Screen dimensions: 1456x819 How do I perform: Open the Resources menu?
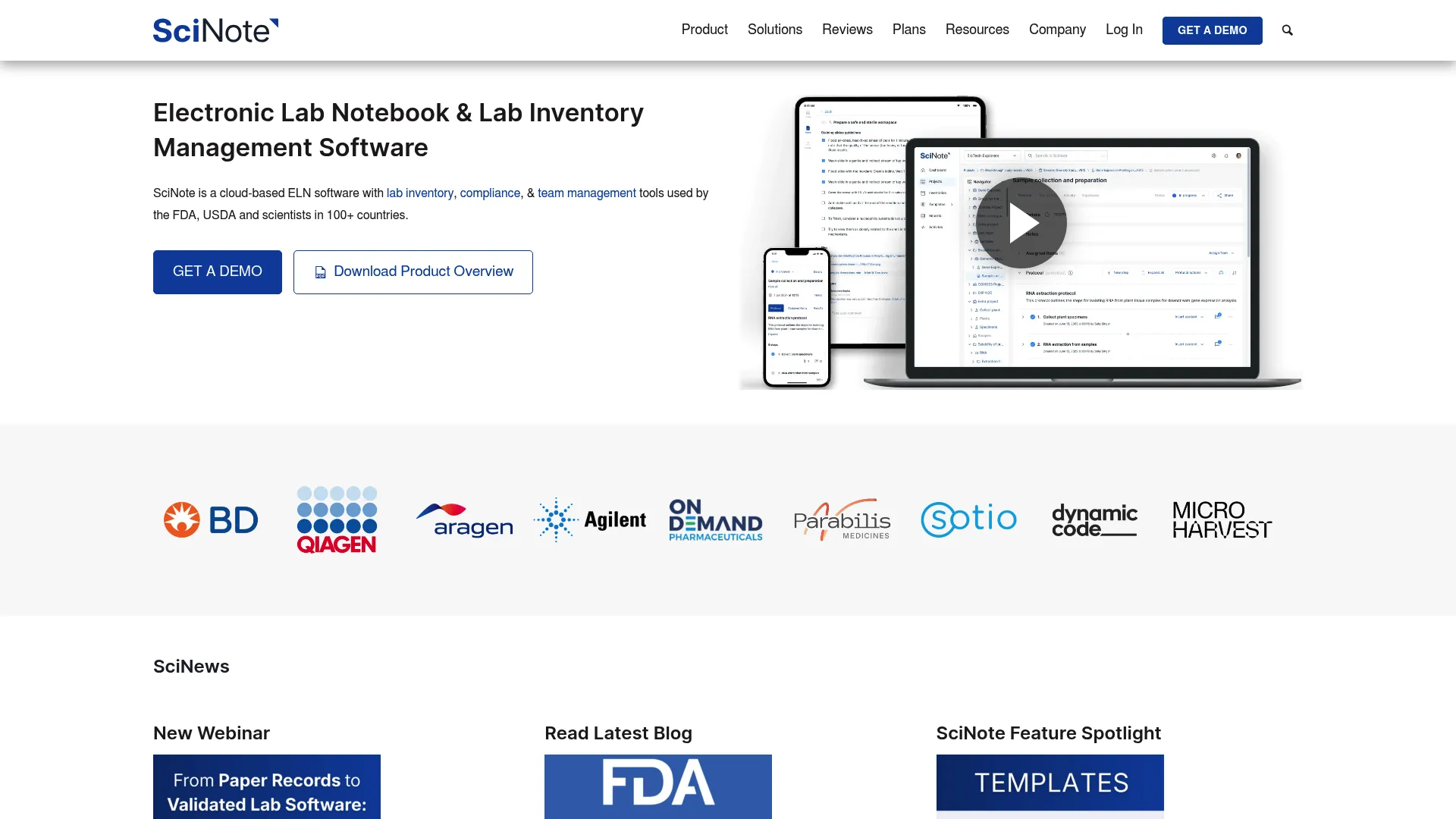tap(977, 30)
